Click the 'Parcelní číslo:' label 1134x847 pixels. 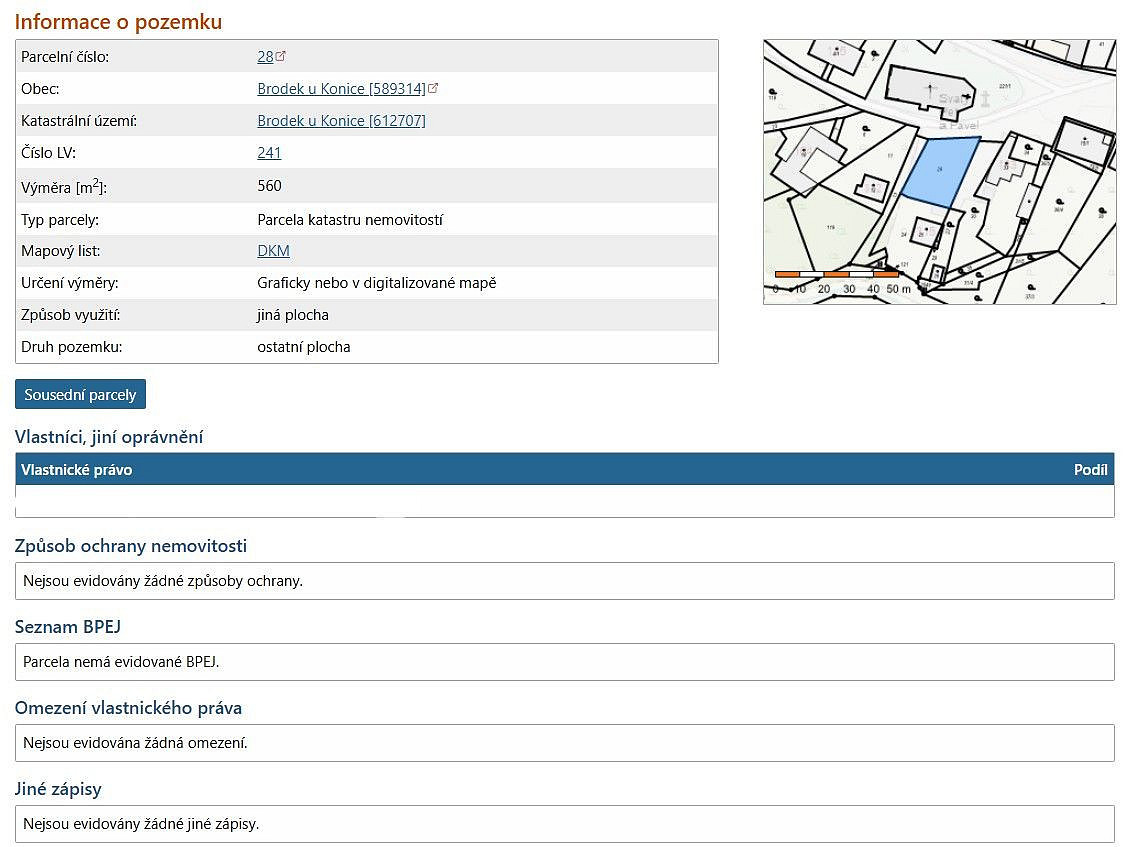[x=65, y=56]
